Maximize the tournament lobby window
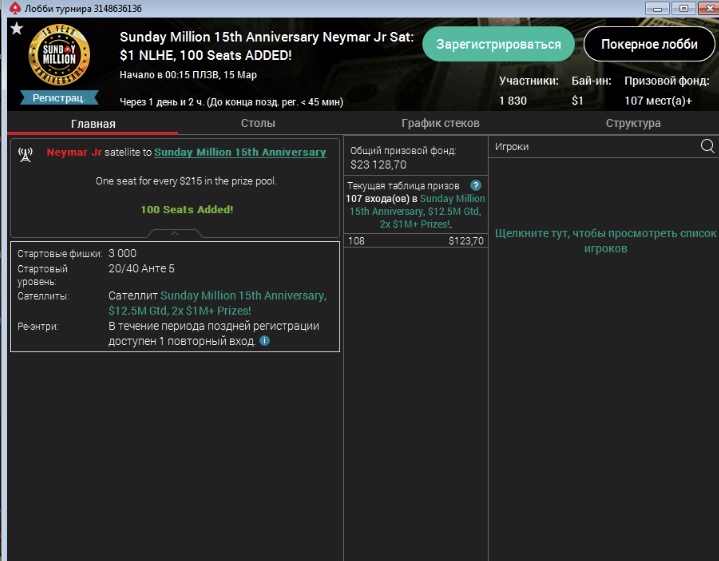Viewport: 719px width, 561px height. click(x=683, y=8)
